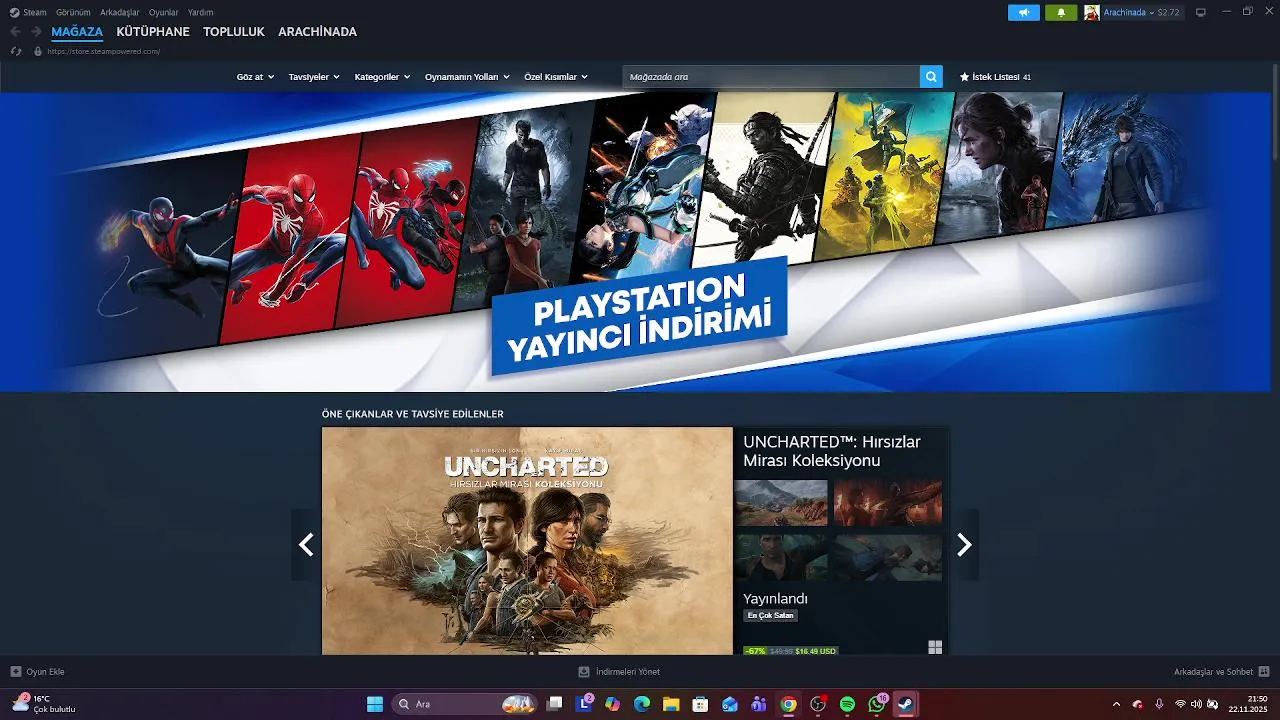Open the İndirmeleri Yönet download icon
The image size is (1280, 720).
pos(584,672)
